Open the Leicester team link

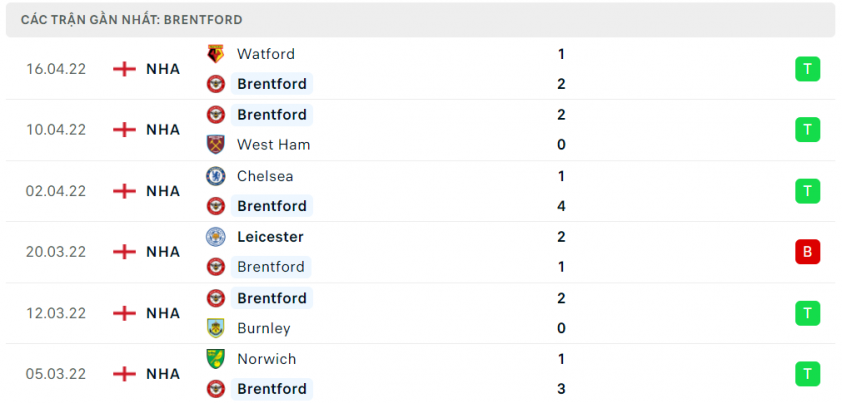[270, 237]
